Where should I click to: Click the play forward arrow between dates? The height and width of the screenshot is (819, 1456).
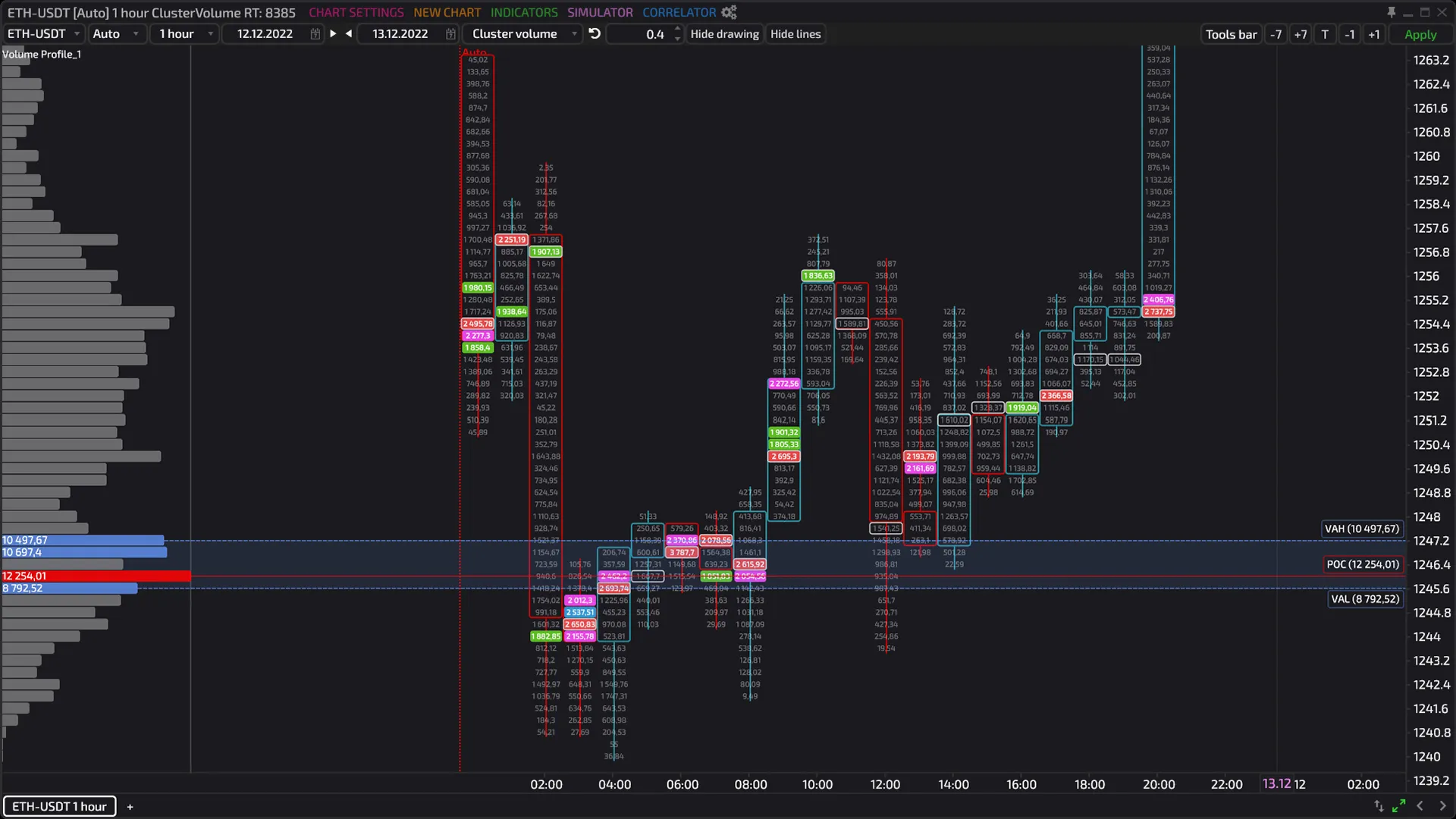point(333,33)
